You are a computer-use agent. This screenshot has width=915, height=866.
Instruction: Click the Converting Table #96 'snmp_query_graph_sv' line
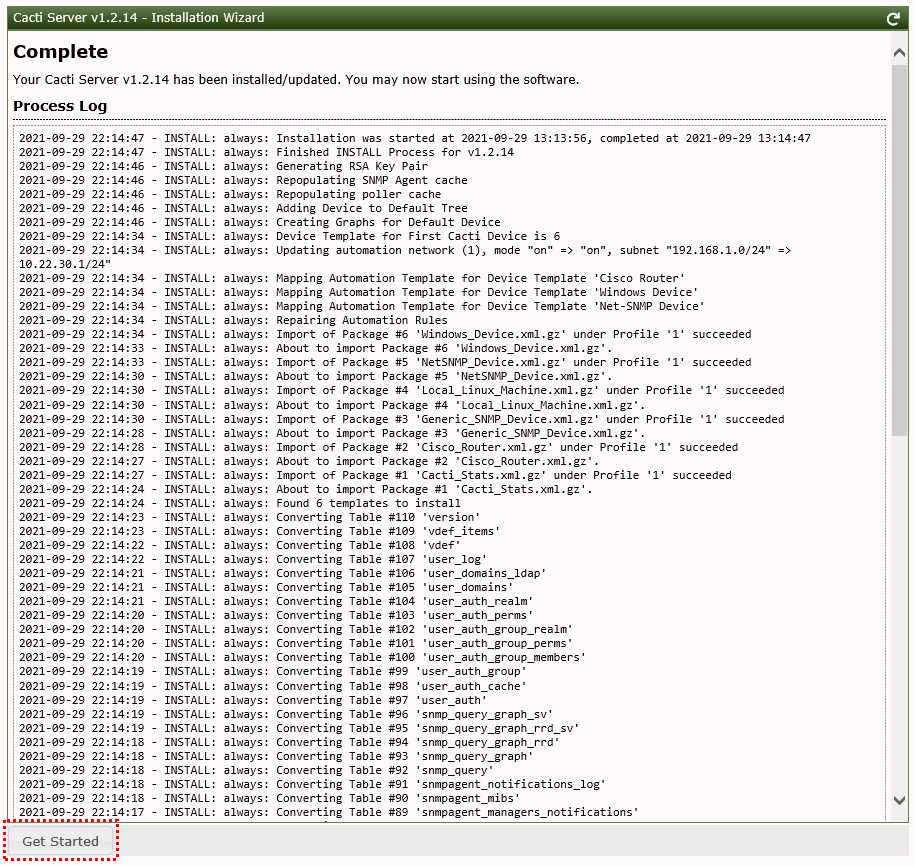(x=286, y=715)
